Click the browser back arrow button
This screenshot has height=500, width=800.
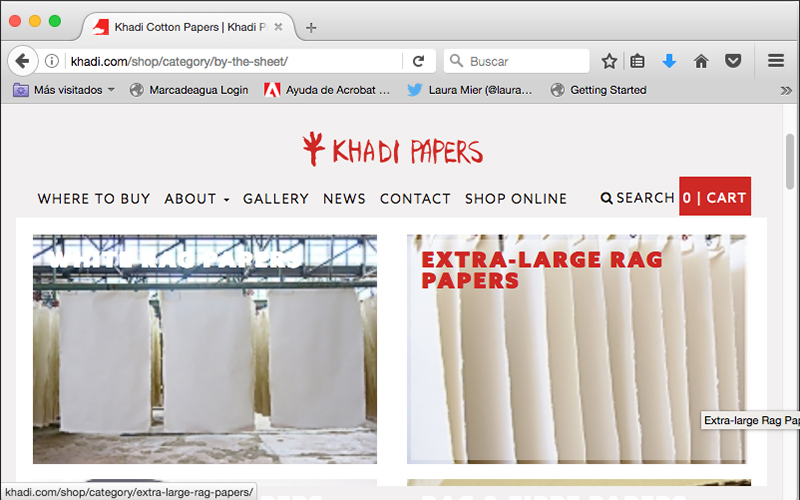click(22, 61)
